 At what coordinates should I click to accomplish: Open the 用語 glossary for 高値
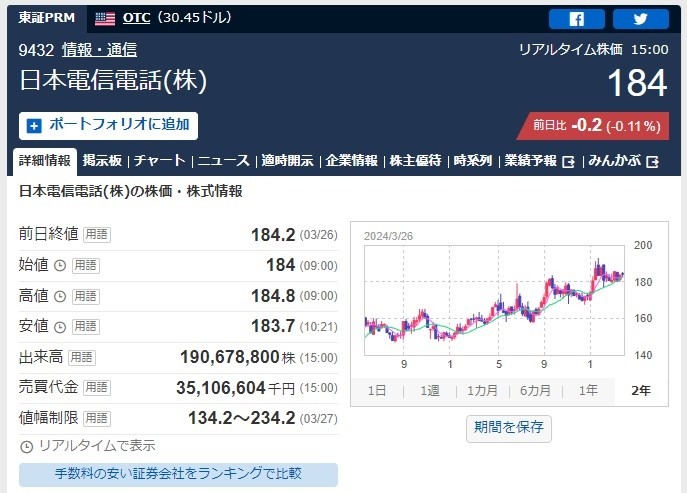86,296
